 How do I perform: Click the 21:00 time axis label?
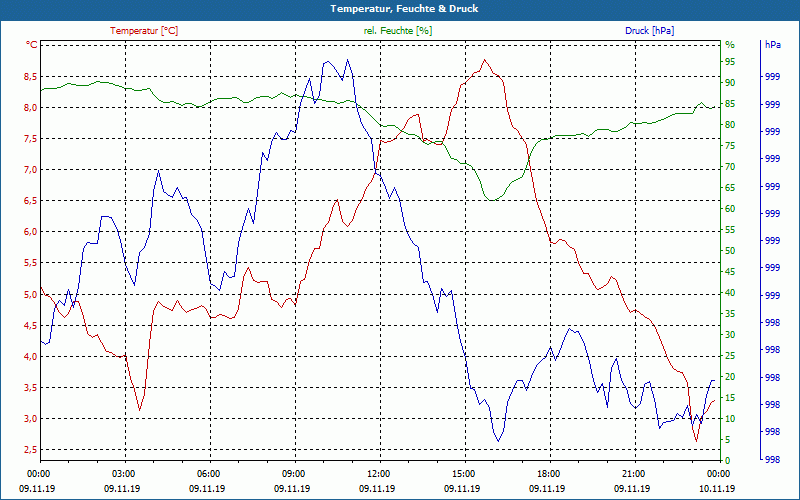633,473
